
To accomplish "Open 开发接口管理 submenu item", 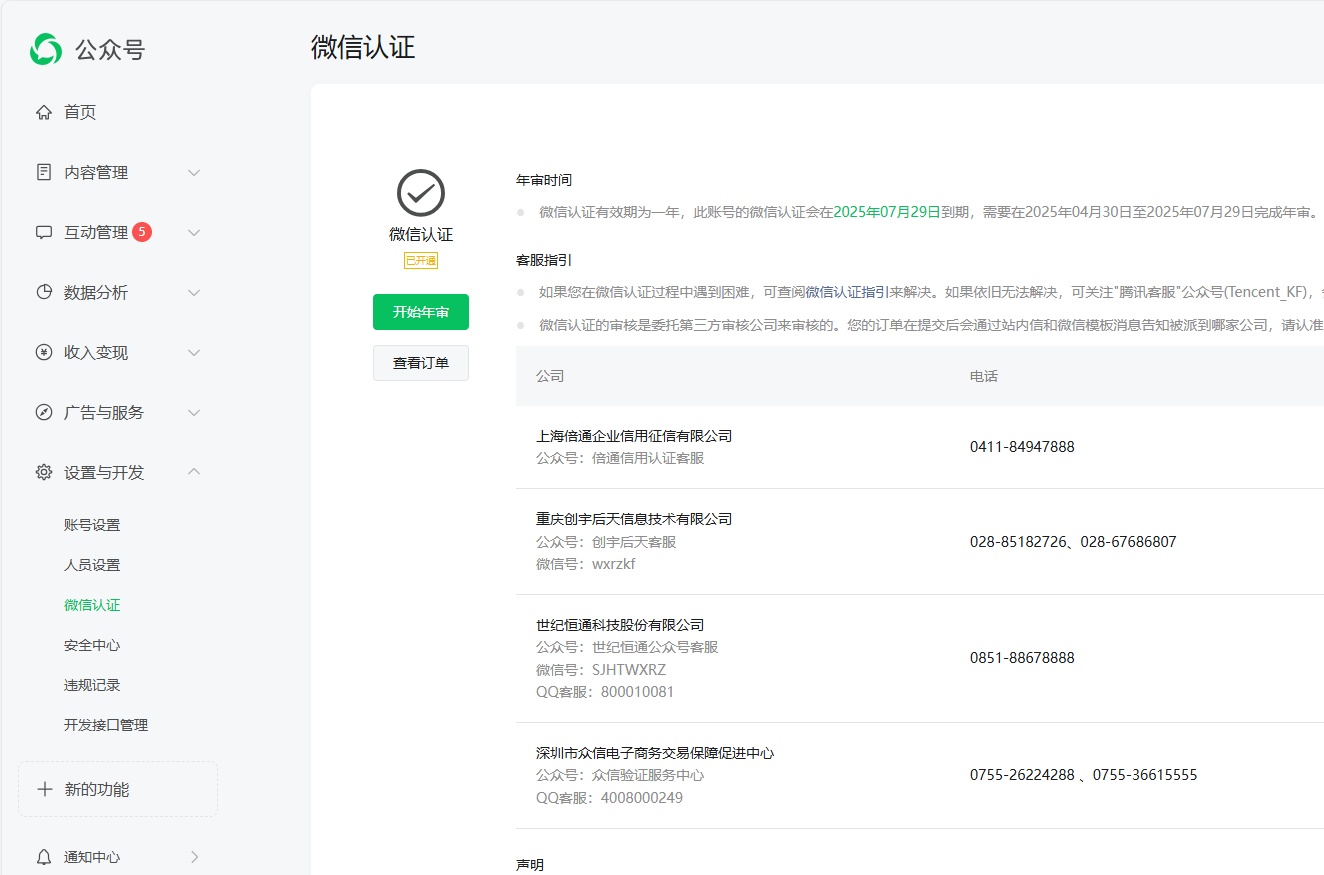I will 106,725.
